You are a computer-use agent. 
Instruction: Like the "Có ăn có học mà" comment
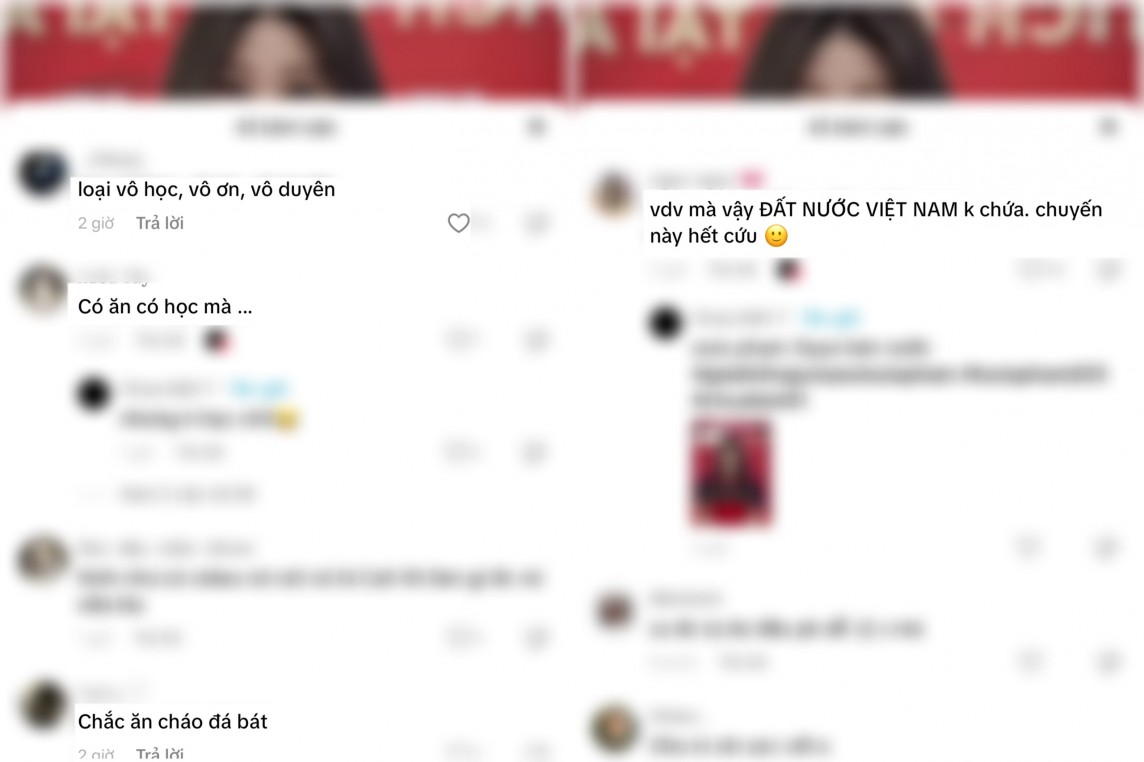(x=460, y=339)
